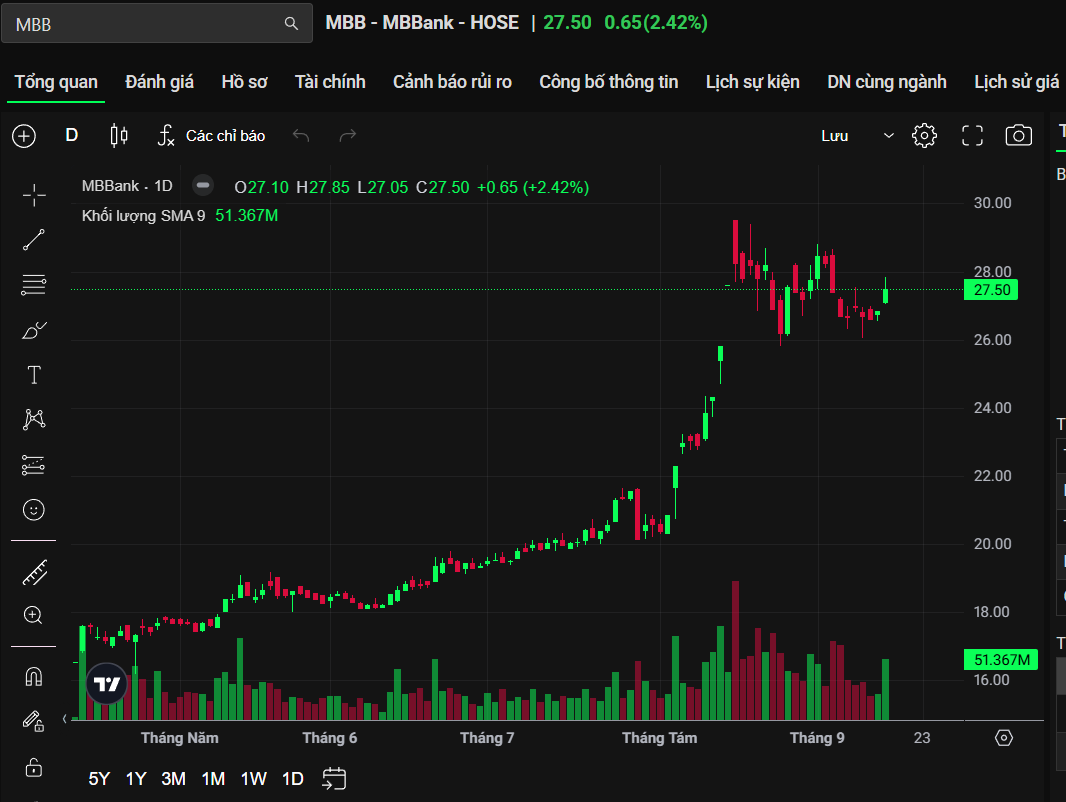
Task: Switch to the Đánh giá tab
Action: (x=159, y=82)
